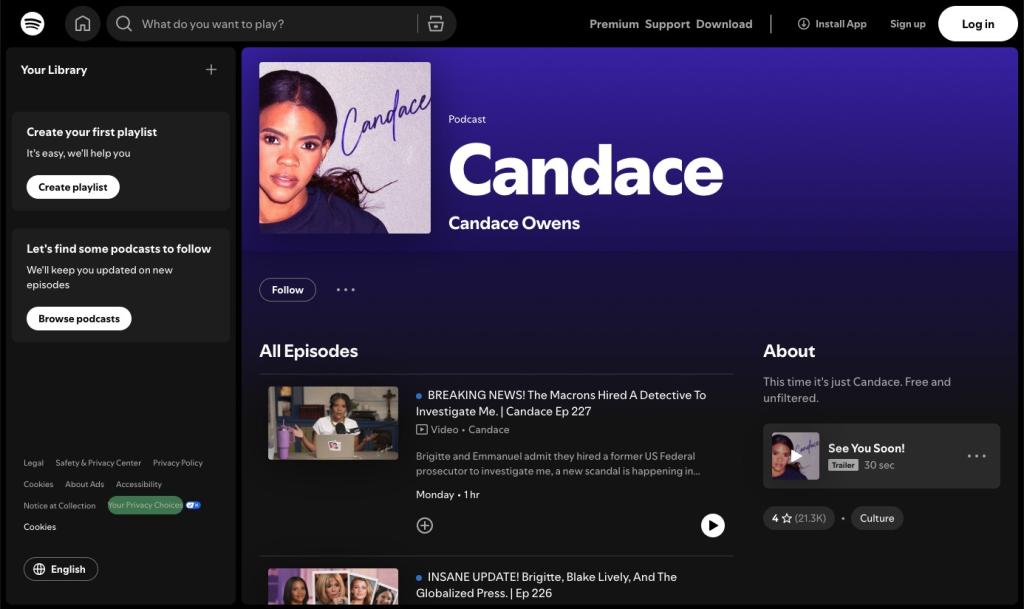Open the Accessibility footer link
1024x609 pixels.
coord(138,484)
